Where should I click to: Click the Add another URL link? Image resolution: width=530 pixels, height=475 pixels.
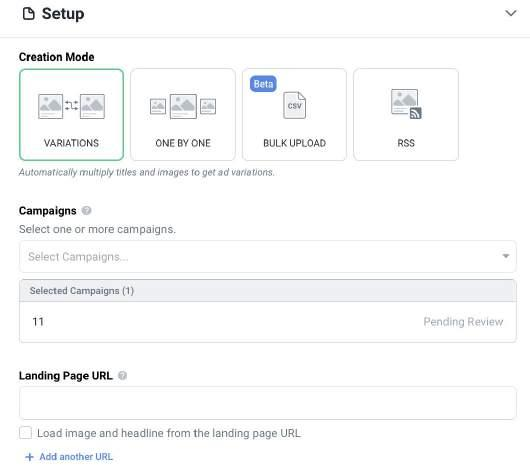(x=76, y=457)
